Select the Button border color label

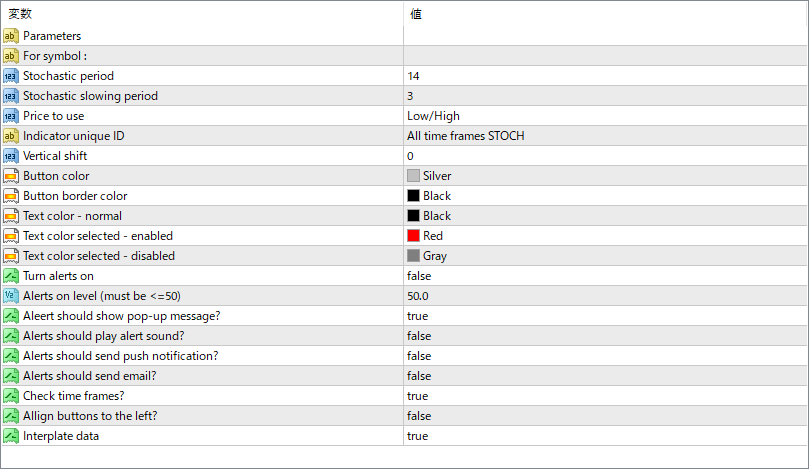[75, 196]
